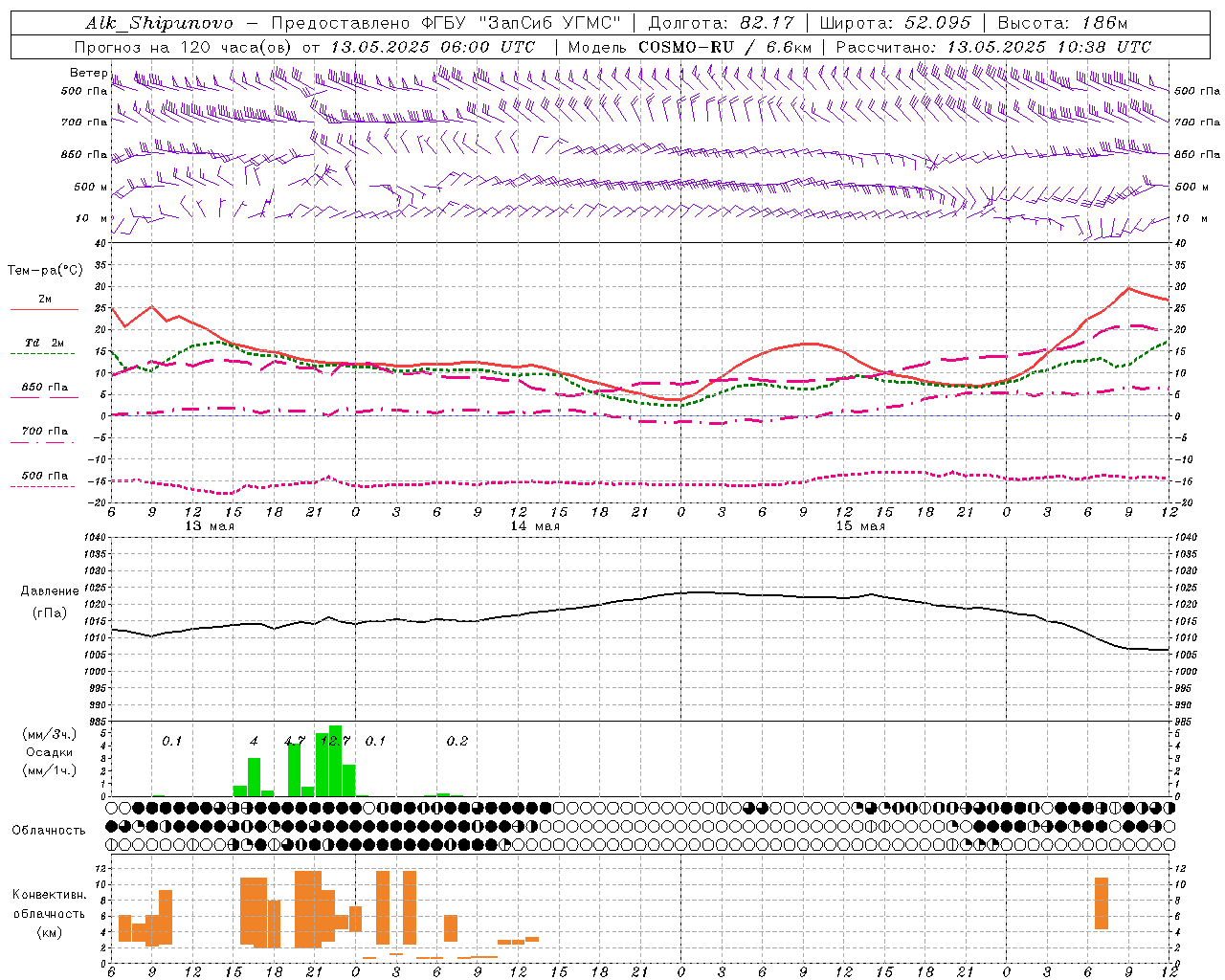
Task: Click the (мм/3ч.) units label
Action: [50, 734]
